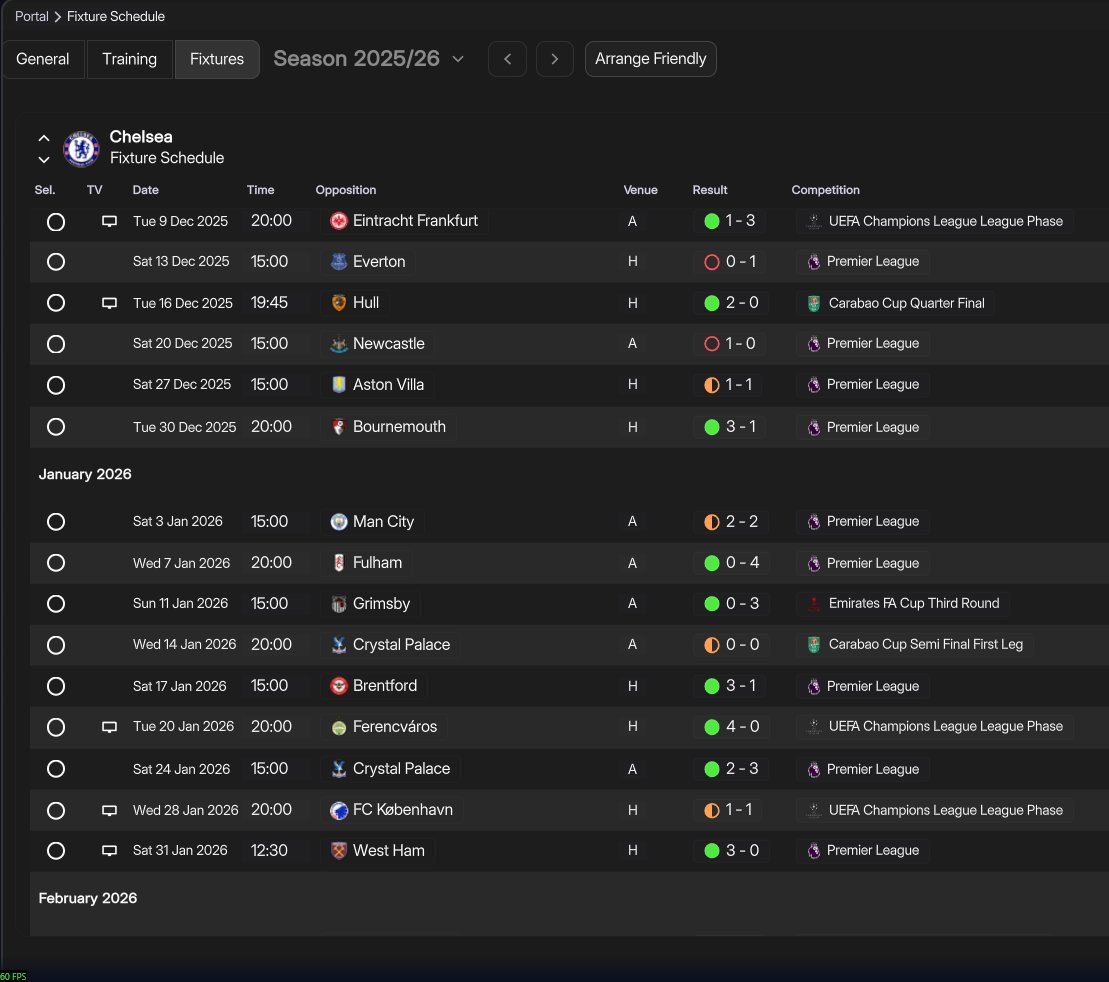Click the West Ham club badge
The height and width of the screenshot is (982, 1109).
339,850
